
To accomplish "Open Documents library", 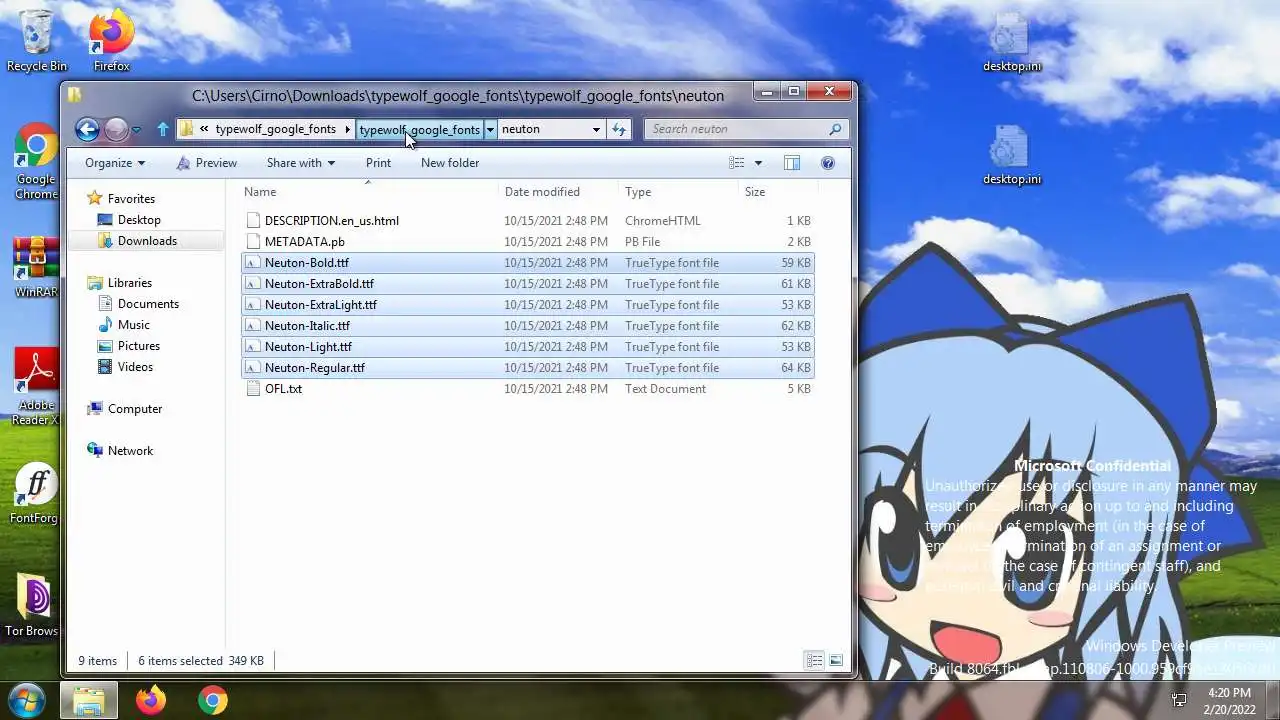I will (x=148, y=304).
